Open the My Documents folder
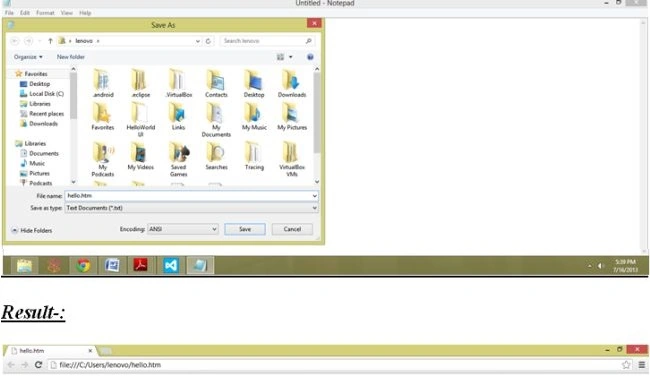This screenshot has width=650, height=376. click(x=216, y=119)
